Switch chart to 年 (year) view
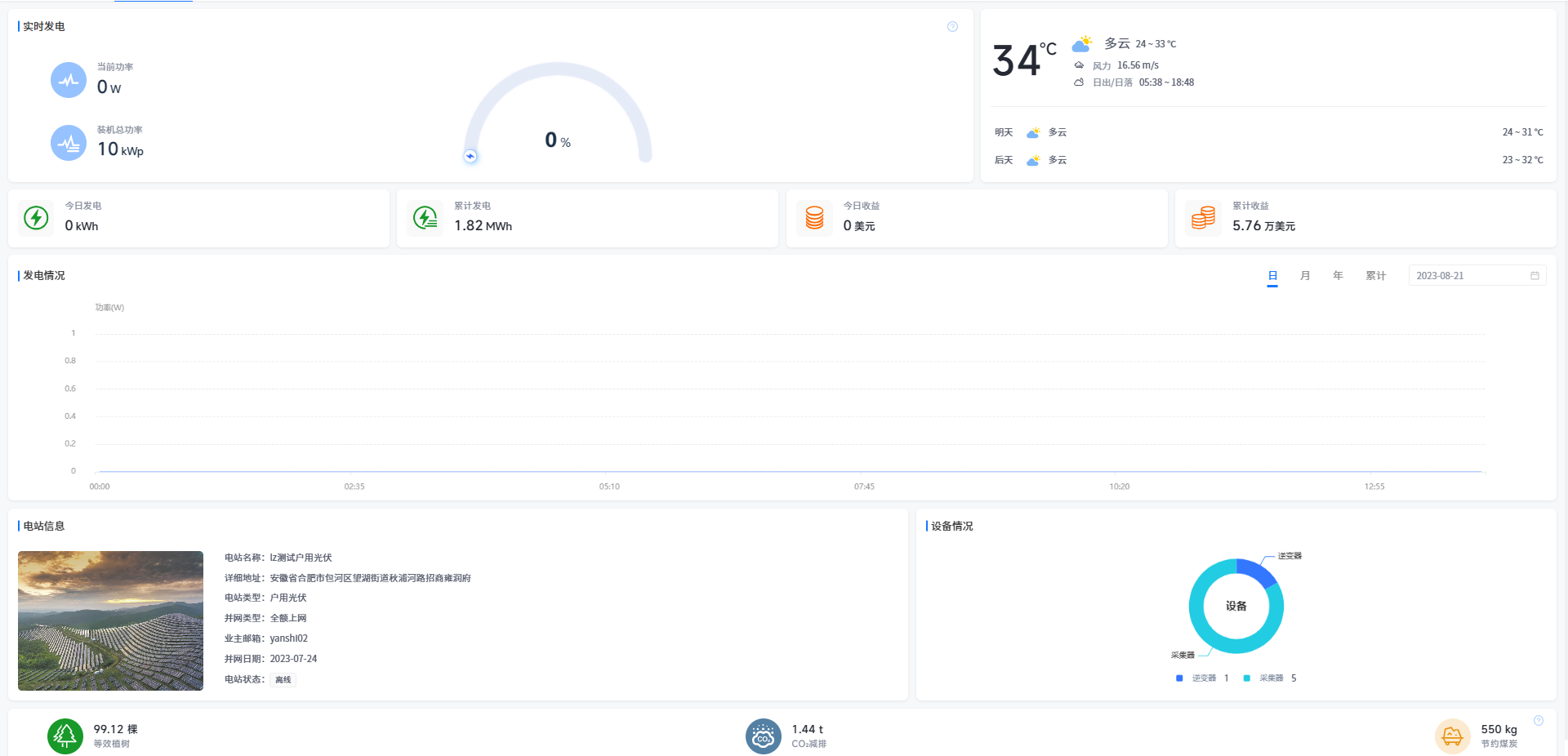 point(1338,276)
